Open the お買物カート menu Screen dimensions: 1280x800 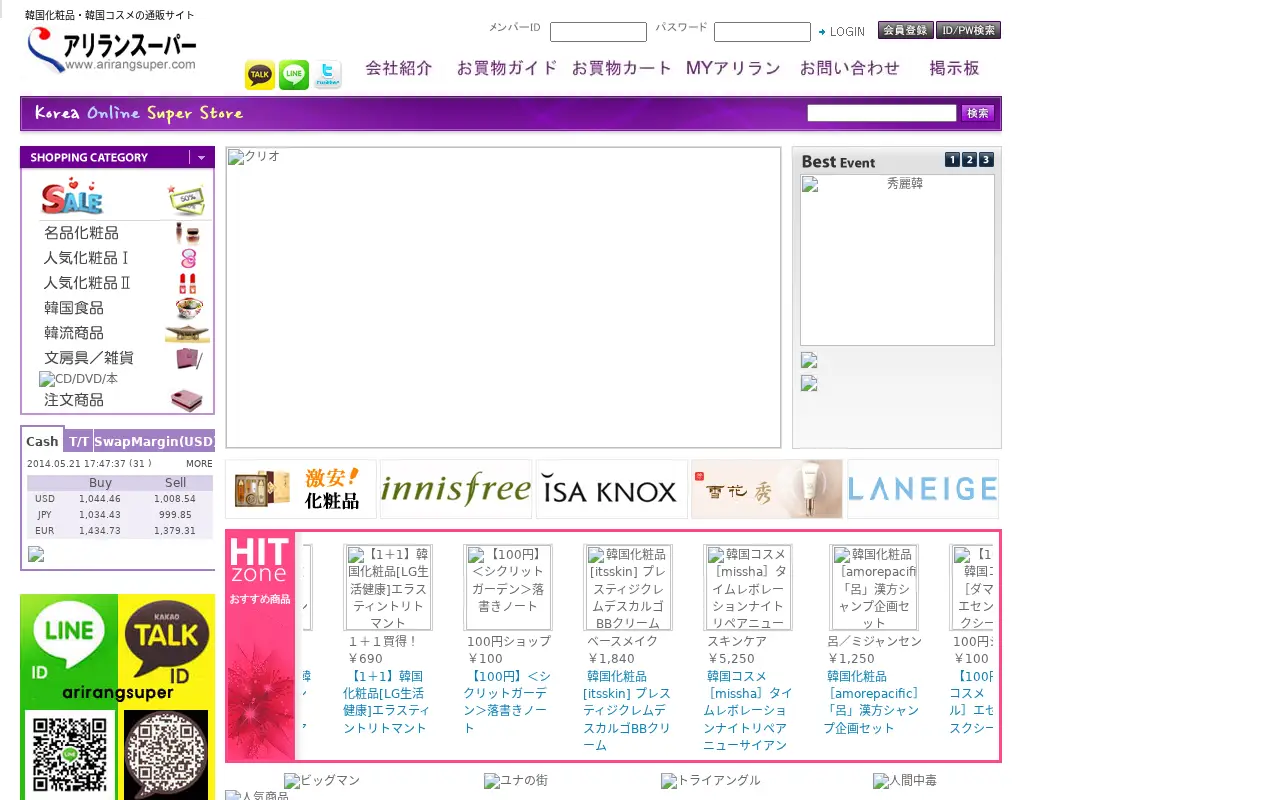(x=622, y=68)
